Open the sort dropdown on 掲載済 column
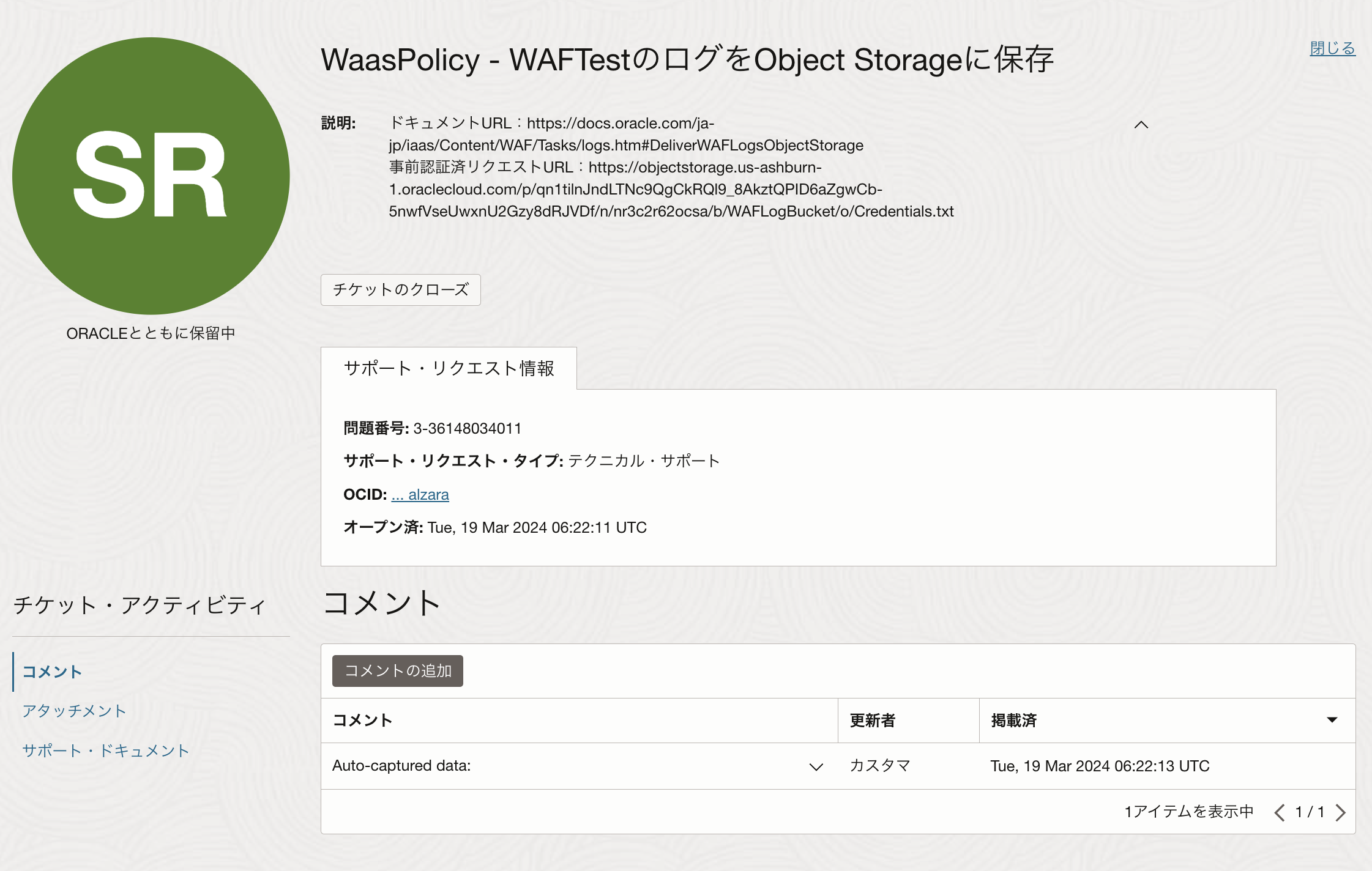Screen dimensions: 1372x871 [x=1332, y=720]
